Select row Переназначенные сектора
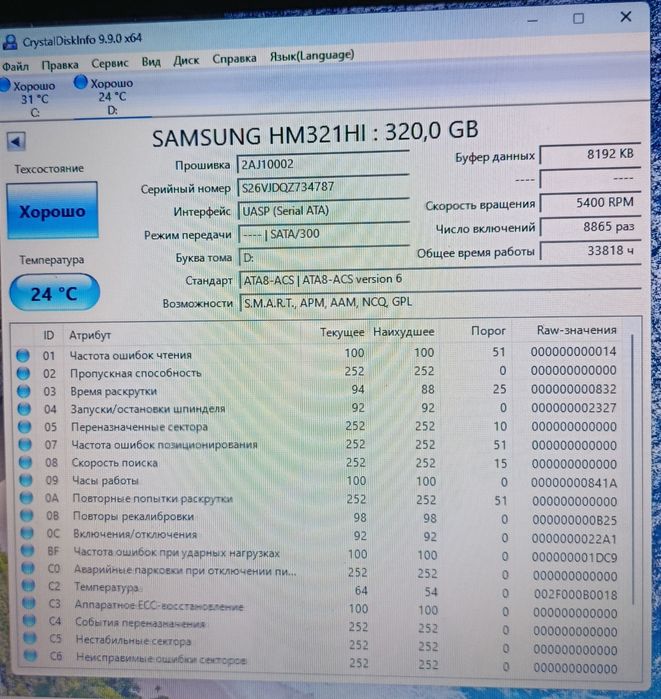The width and height of the screenshot is (661, 699). [317, 427]
